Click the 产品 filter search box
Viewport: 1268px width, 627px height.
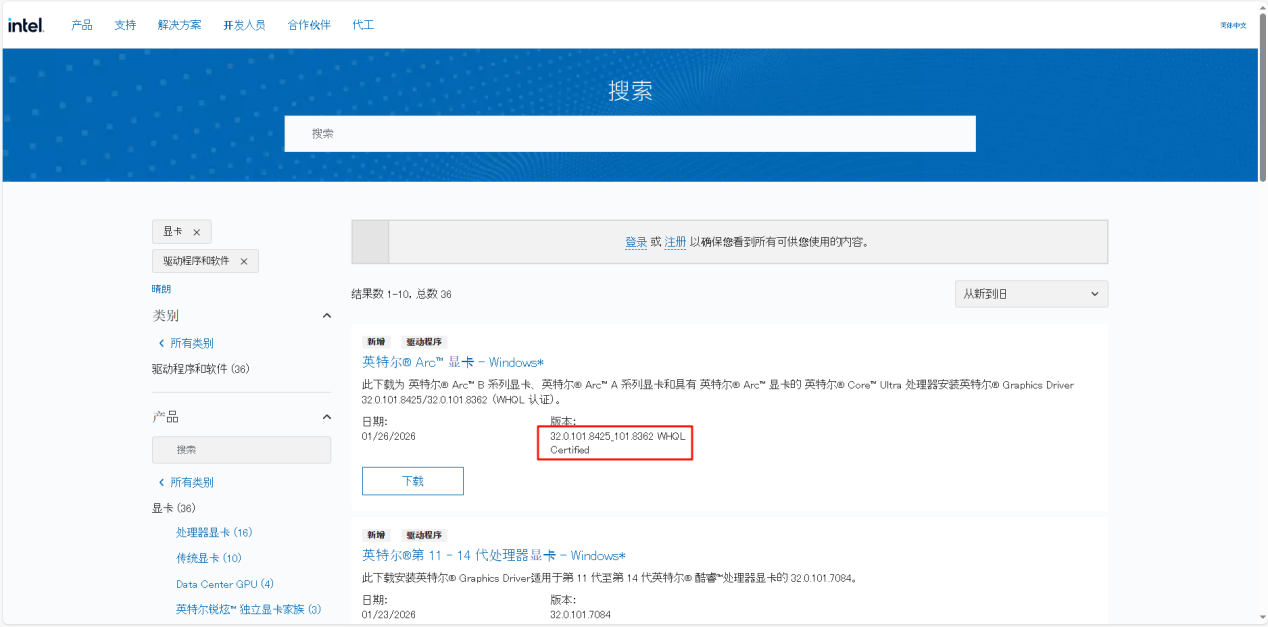click(x=241, y=450)
